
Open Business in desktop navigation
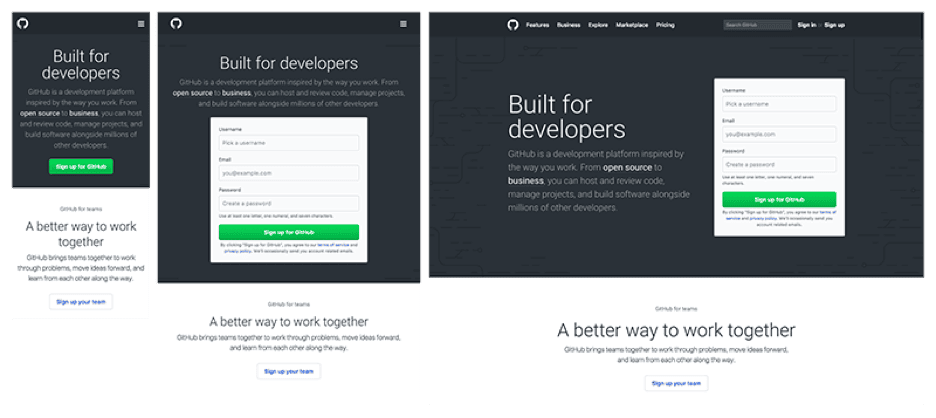(568, 25)
